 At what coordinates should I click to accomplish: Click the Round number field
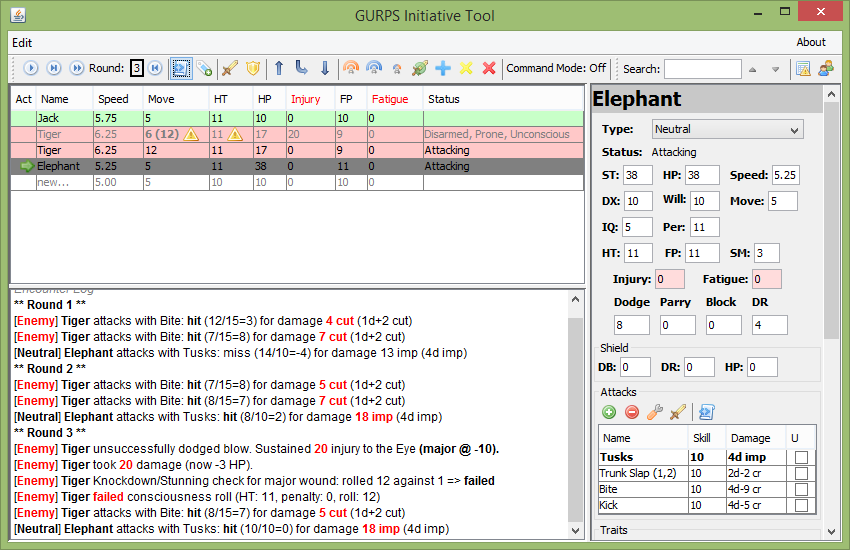coord(137,68)
